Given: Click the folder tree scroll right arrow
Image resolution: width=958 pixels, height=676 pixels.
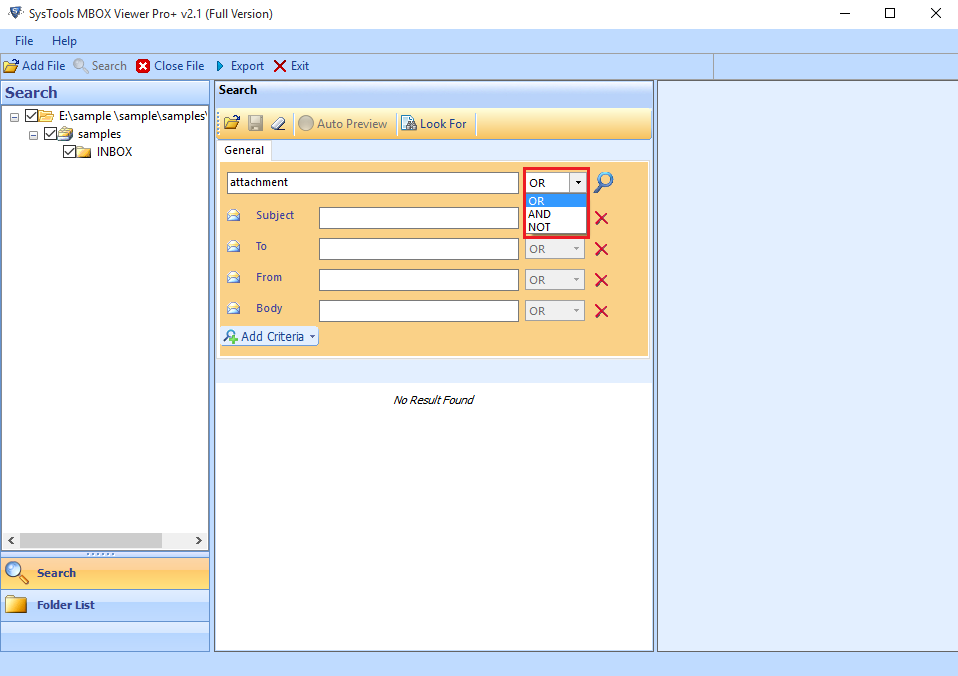Looking at the screenshot, I should (199, 540).
